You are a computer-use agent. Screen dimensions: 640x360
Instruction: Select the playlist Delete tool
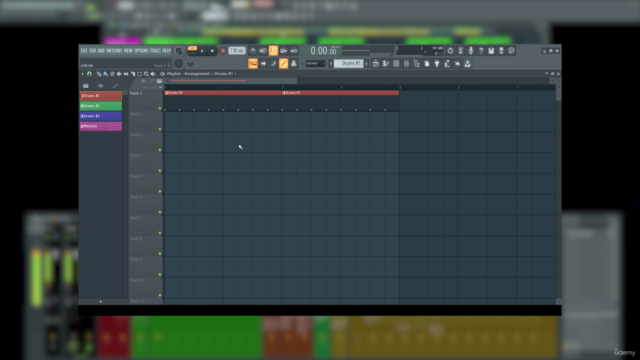pyautogui.click(x=113, y=74)
